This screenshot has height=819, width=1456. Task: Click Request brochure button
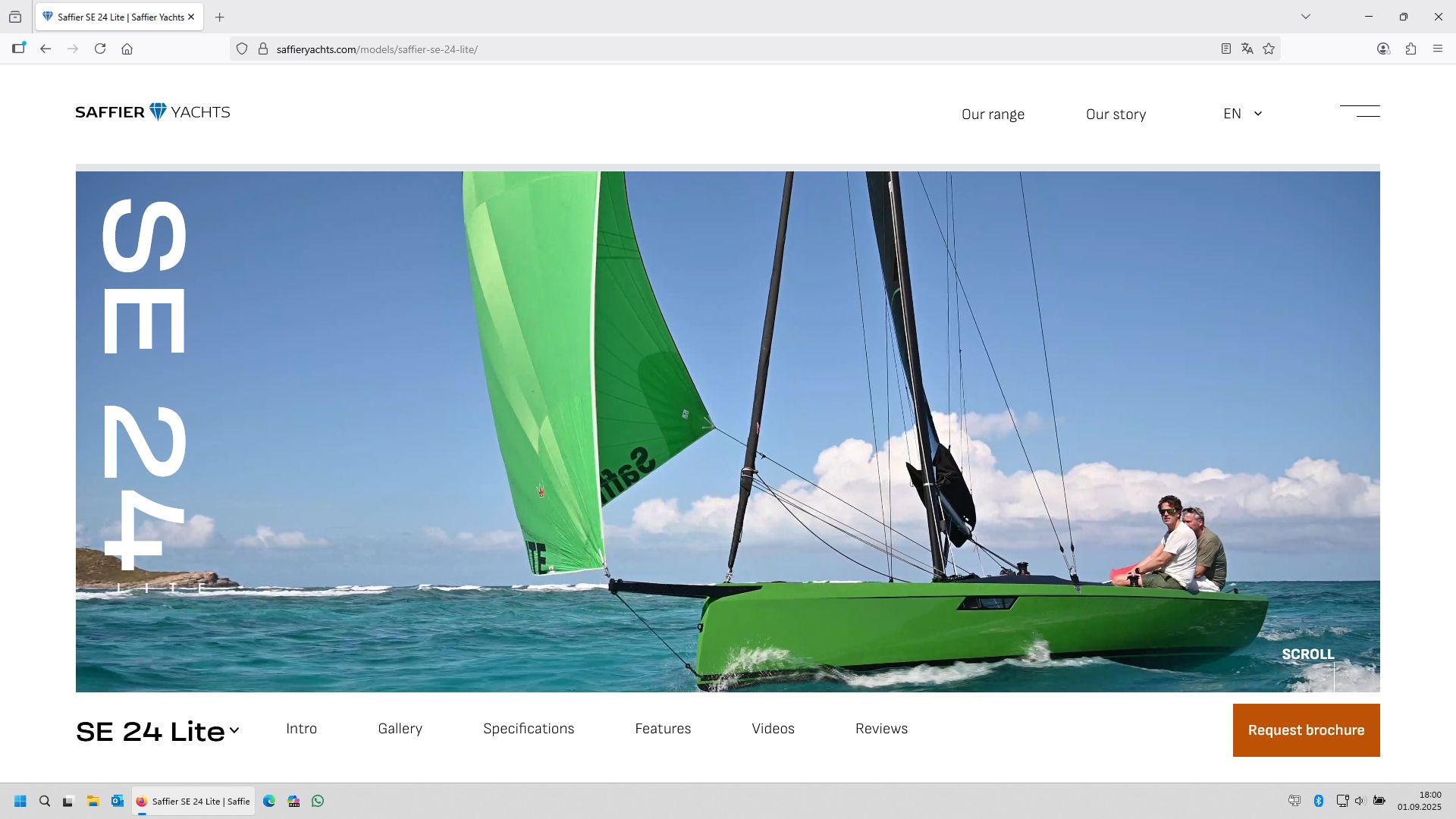(1306, 730)
